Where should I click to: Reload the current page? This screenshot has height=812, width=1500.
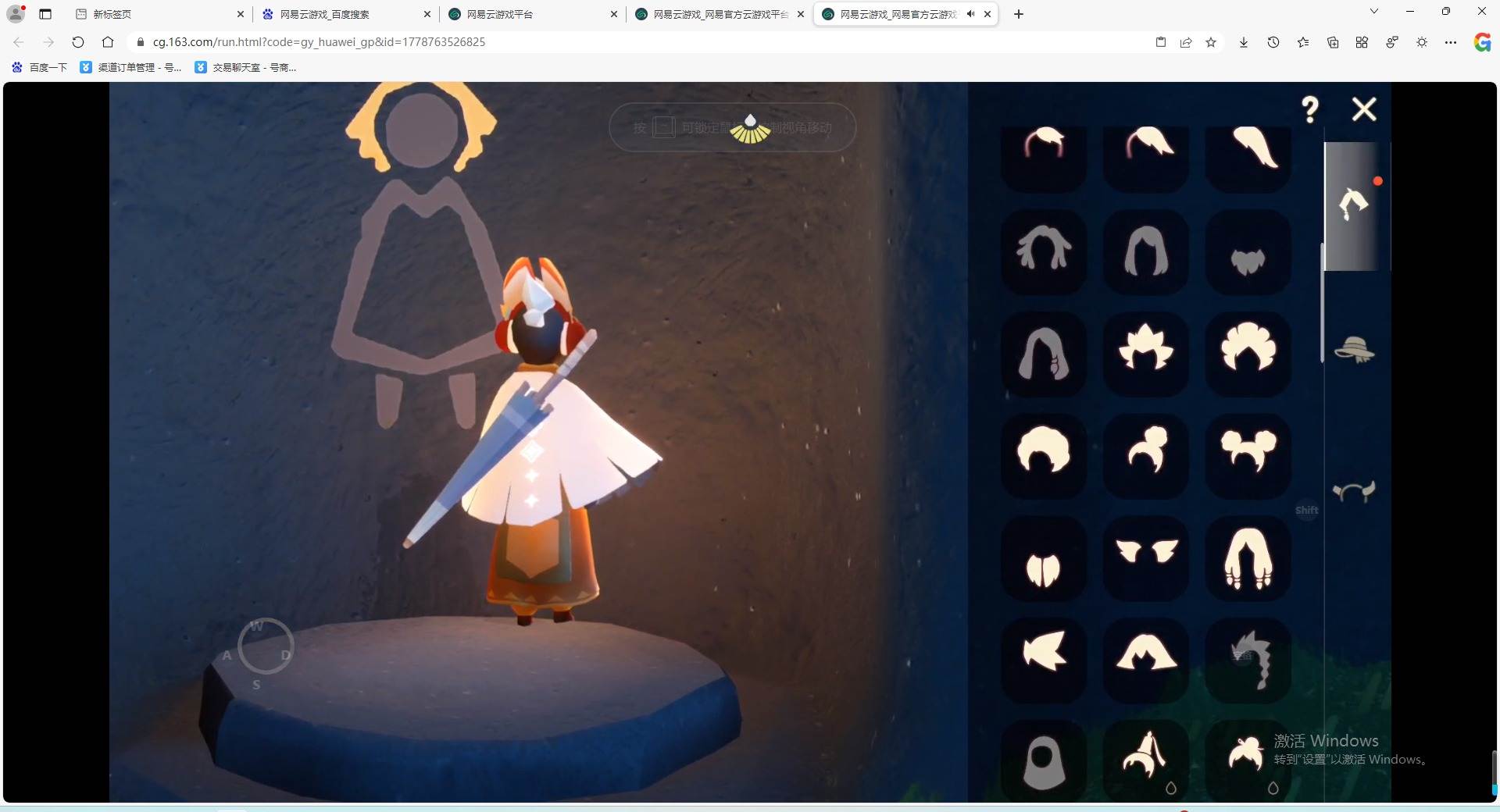tap(78, 42)
